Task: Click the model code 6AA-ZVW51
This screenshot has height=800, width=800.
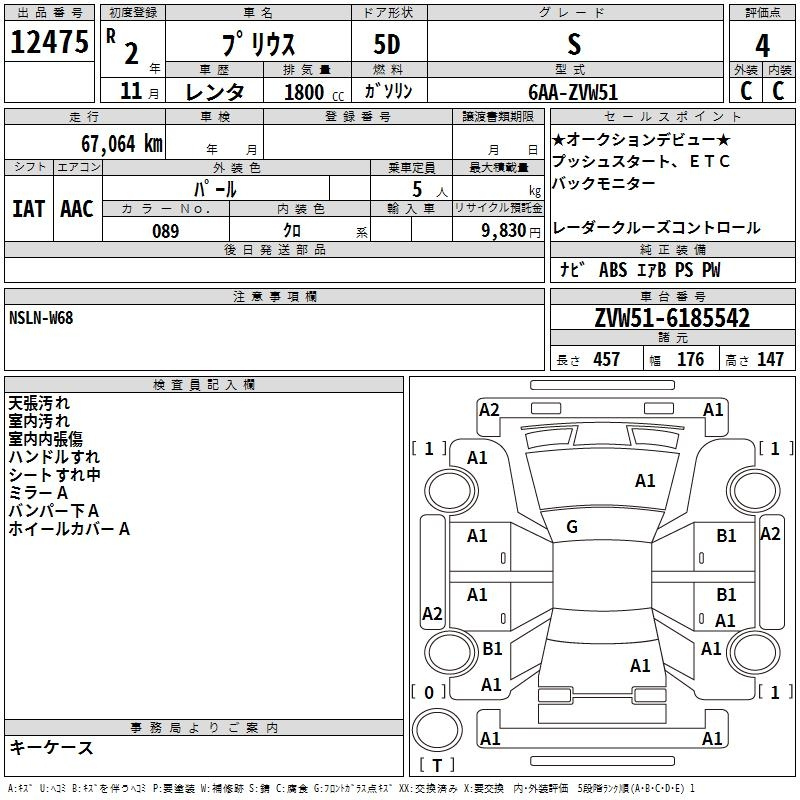Action: 574,91
